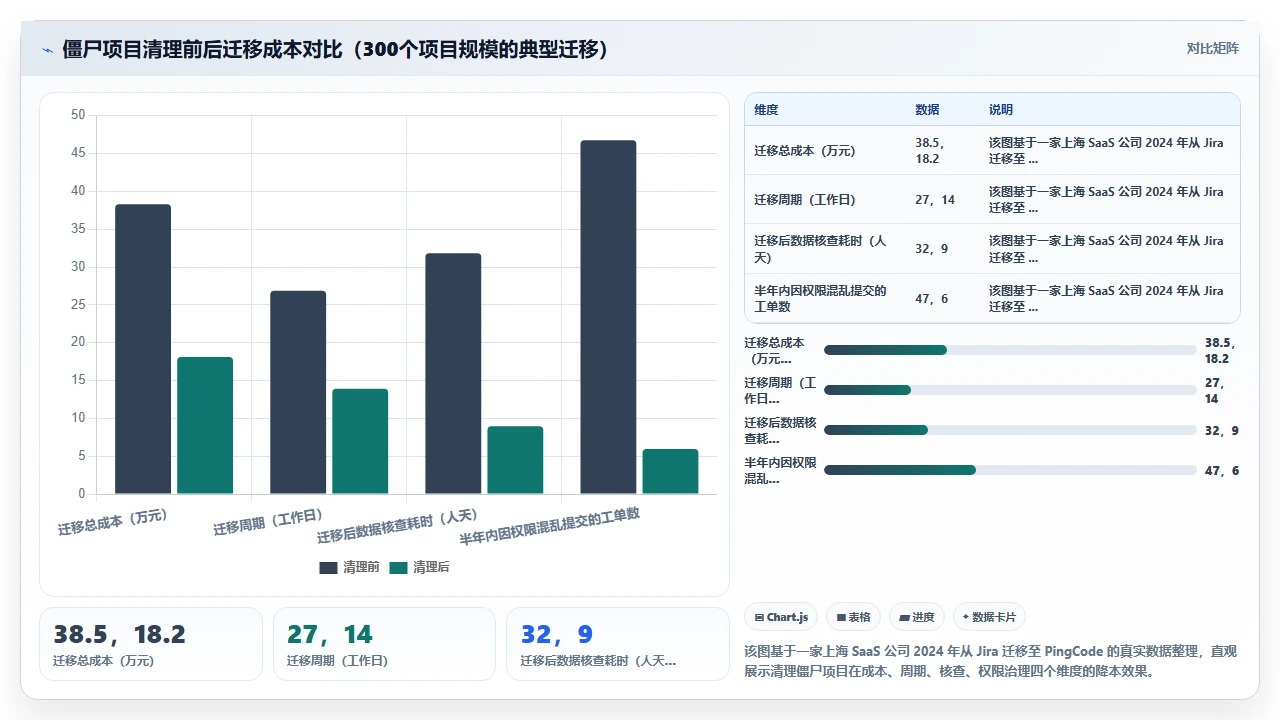
Task: Click the 对比矩阵 label in the header
Action: tap(1212, 48)
